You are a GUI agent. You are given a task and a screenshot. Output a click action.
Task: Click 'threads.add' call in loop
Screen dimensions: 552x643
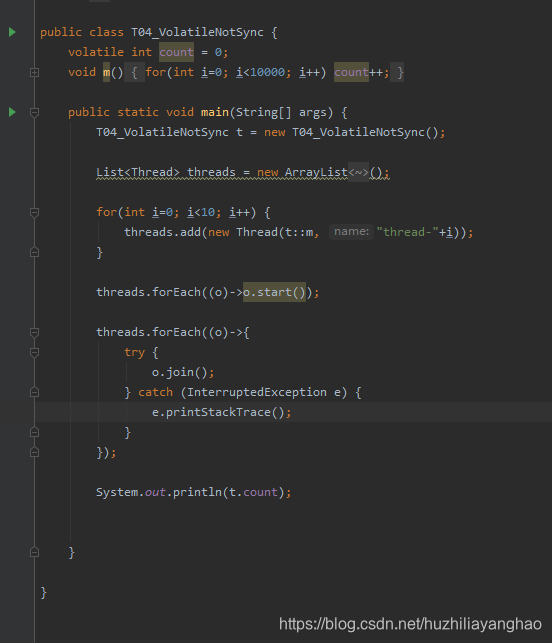162,232
